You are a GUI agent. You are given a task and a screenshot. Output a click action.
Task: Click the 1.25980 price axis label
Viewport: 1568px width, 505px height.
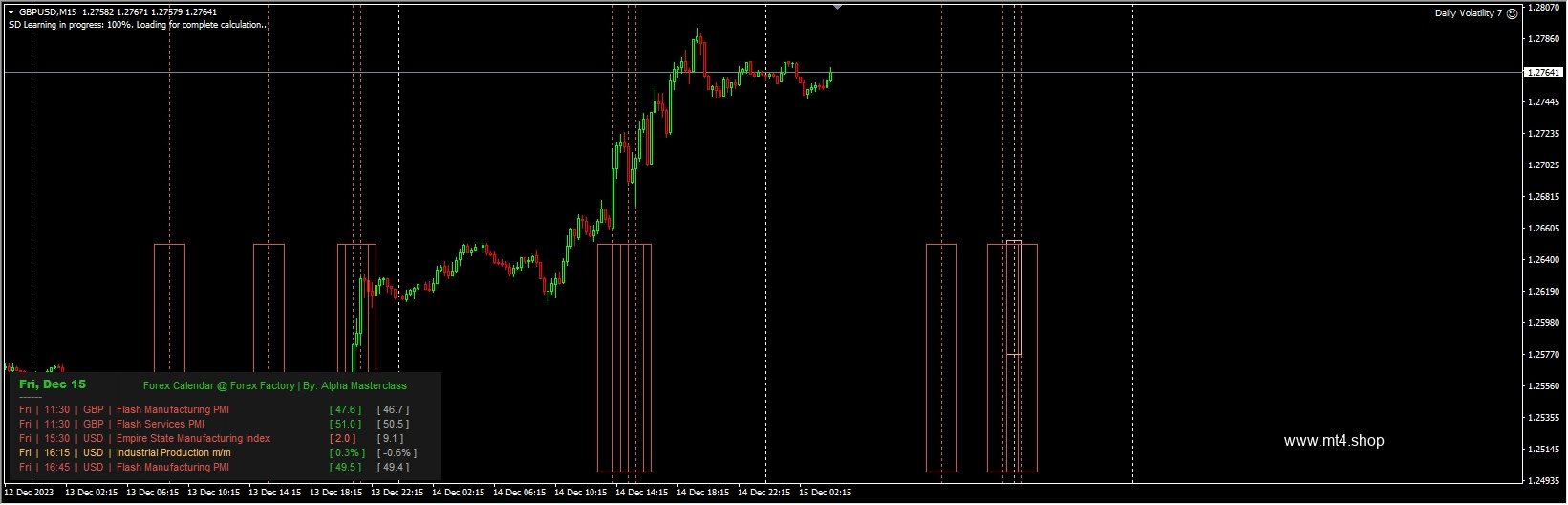pyautogui.click(x=1544, y=323)
